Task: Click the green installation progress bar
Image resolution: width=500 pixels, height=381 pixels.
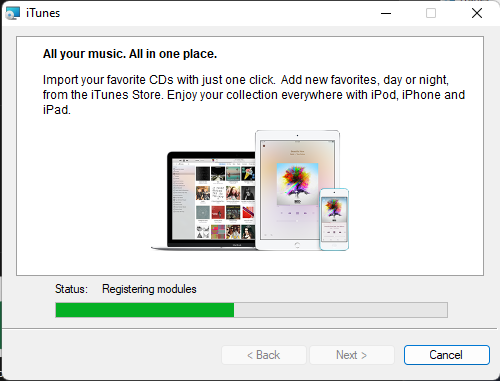Action: click(251, 310)
